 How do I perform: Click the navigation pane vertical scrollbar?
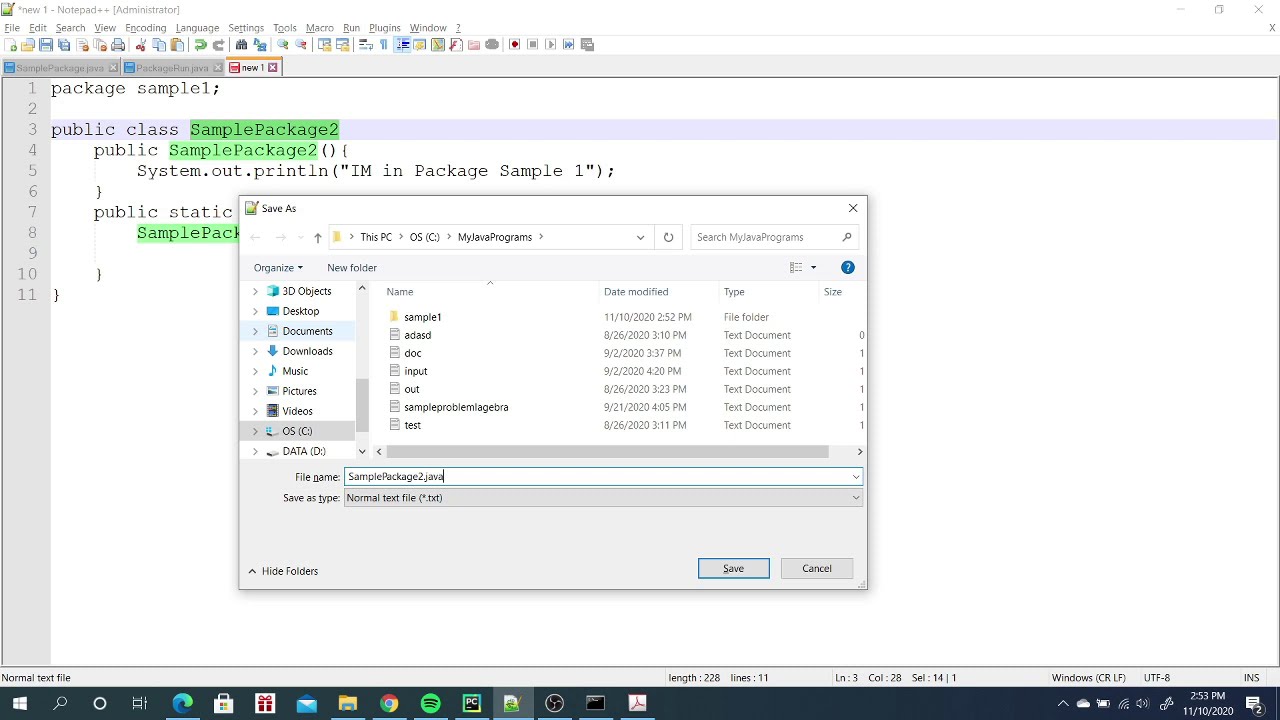point(362,404)
